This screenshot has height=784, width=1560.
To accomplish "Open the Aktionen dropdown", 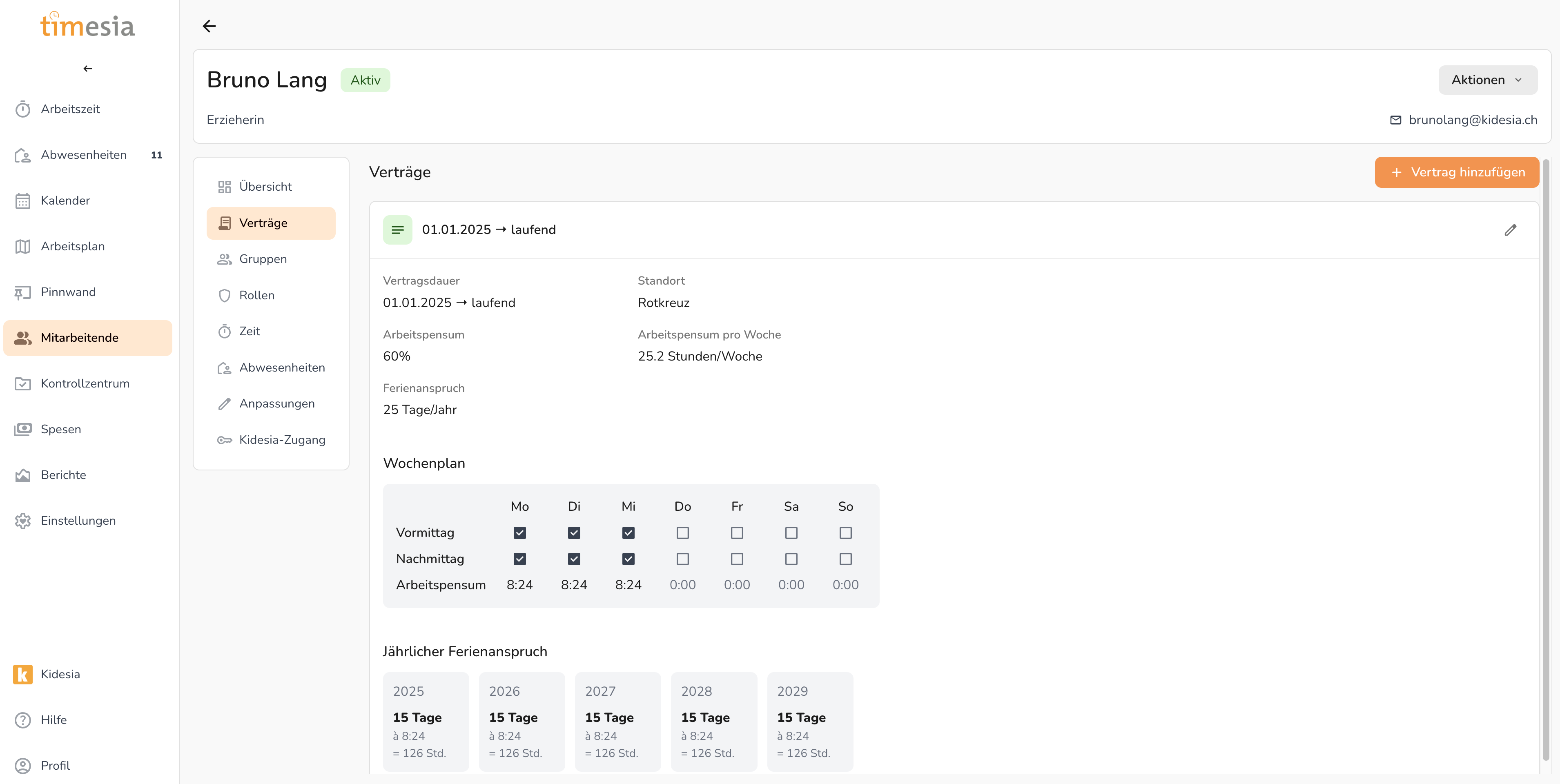I will click(x=1487, y=80).
